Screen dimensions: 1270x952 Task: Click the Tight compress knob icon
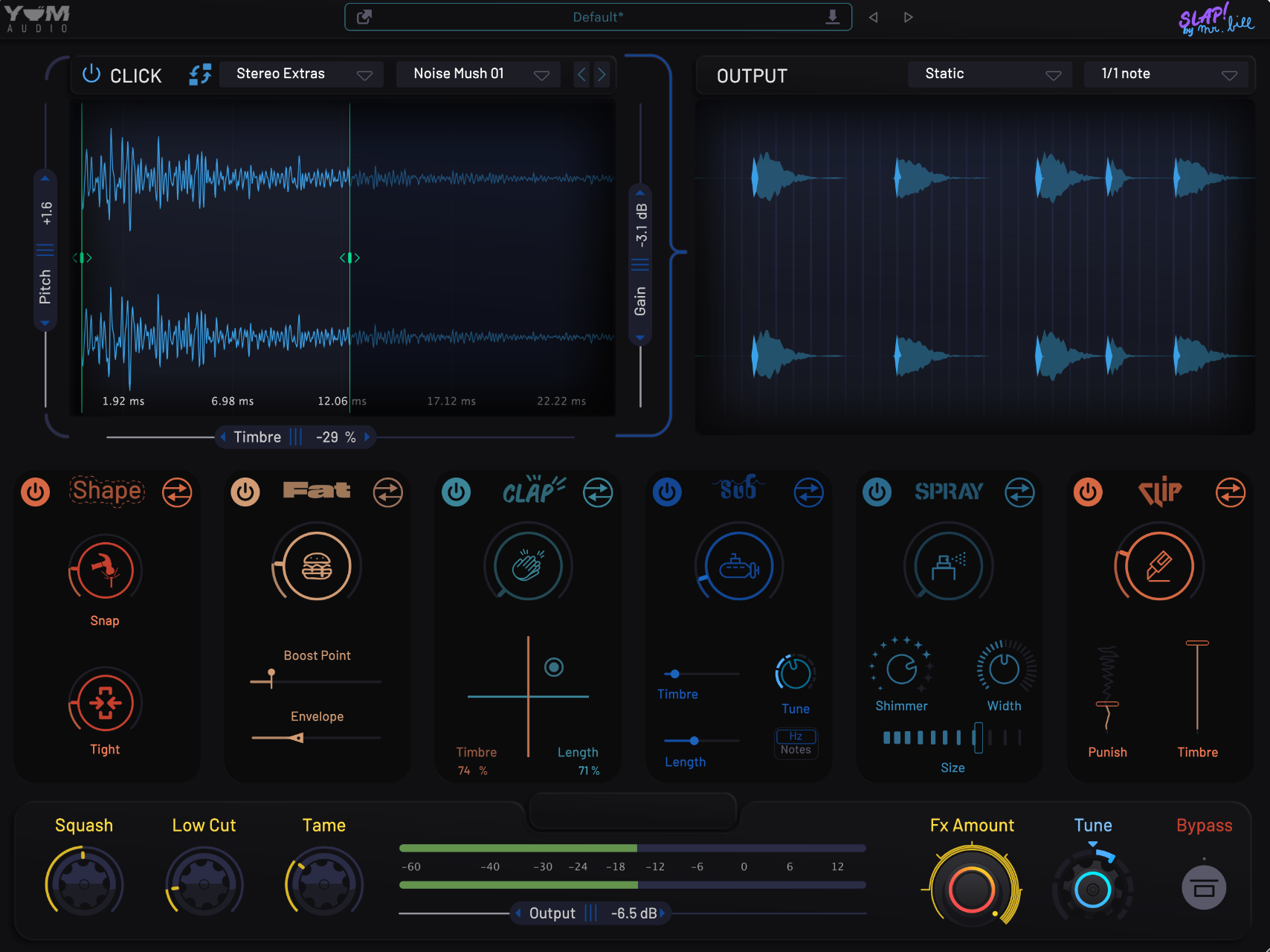[x=106, y=702]
